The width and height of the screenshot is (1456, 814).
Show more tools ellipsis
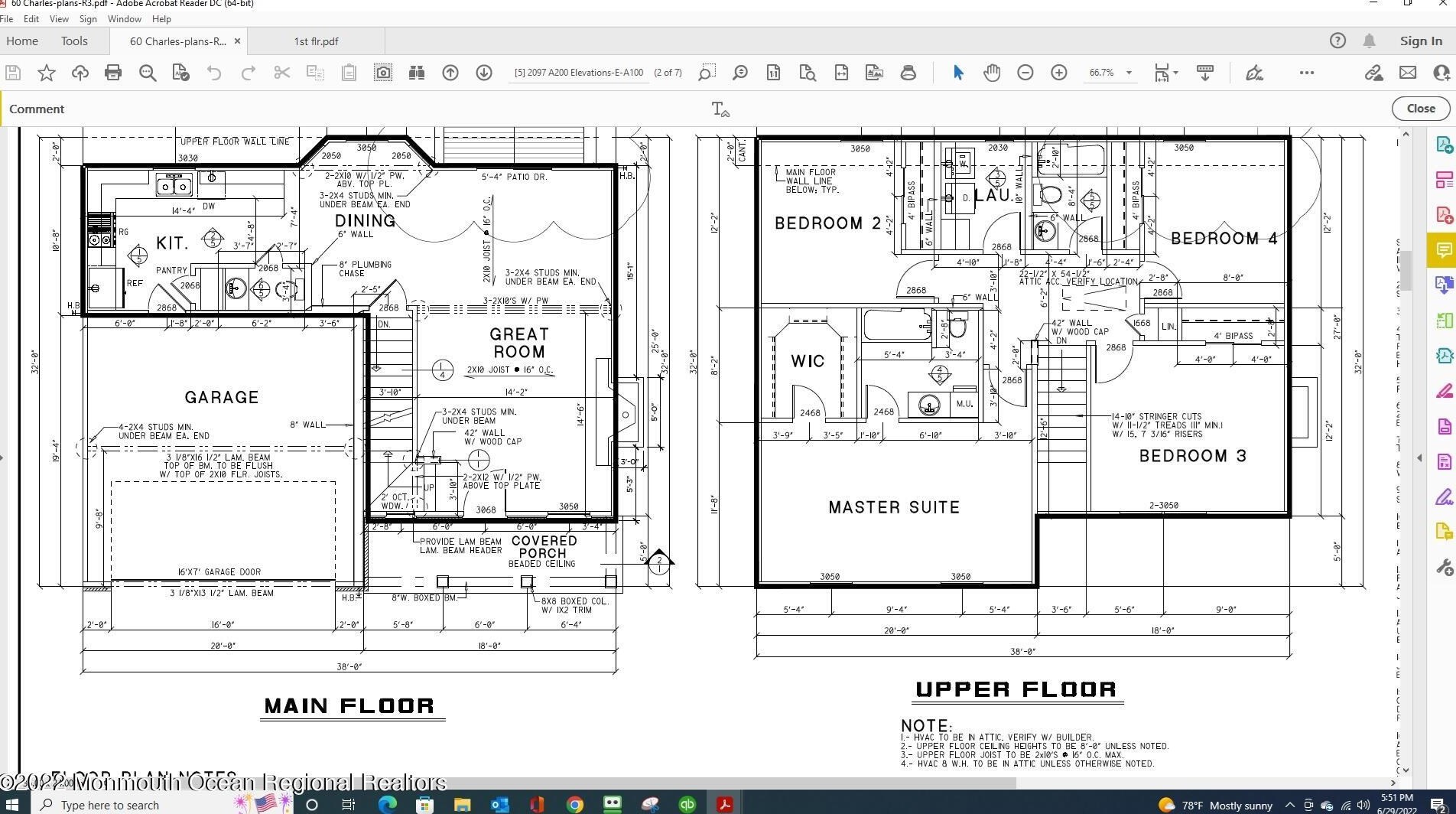[1307, 73]
